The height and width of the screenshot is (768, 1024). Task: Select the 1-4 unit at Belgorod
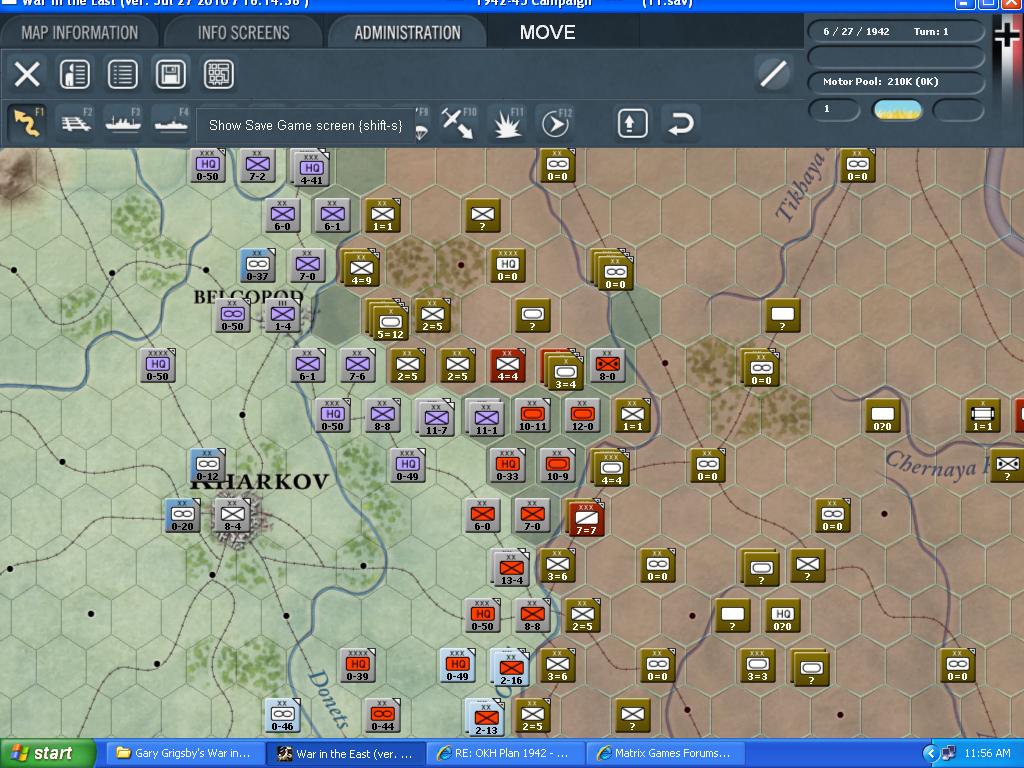tap(283, 315)
